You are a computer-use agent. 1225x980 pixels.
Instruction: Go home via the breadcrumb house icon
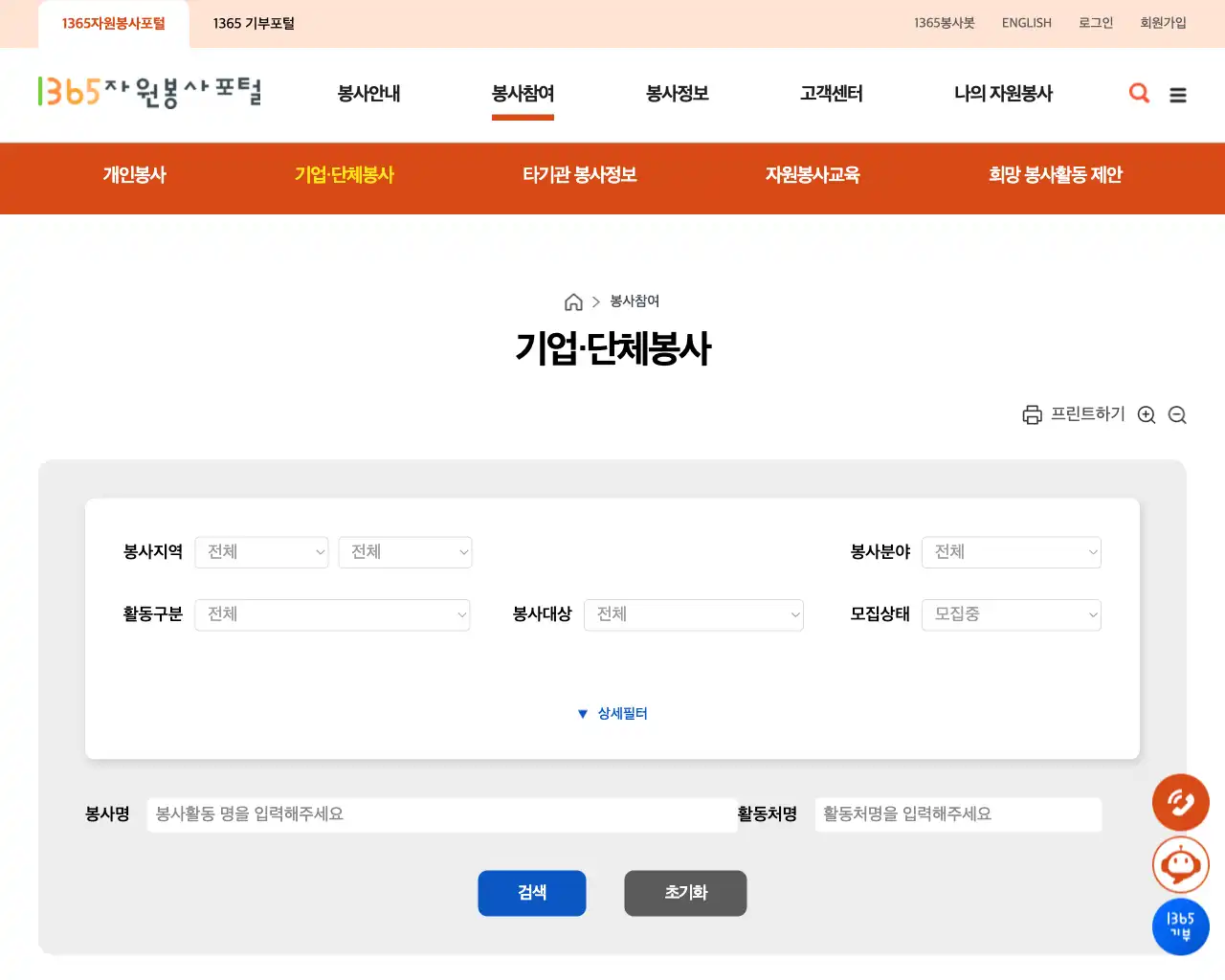(x=573, y=301)
